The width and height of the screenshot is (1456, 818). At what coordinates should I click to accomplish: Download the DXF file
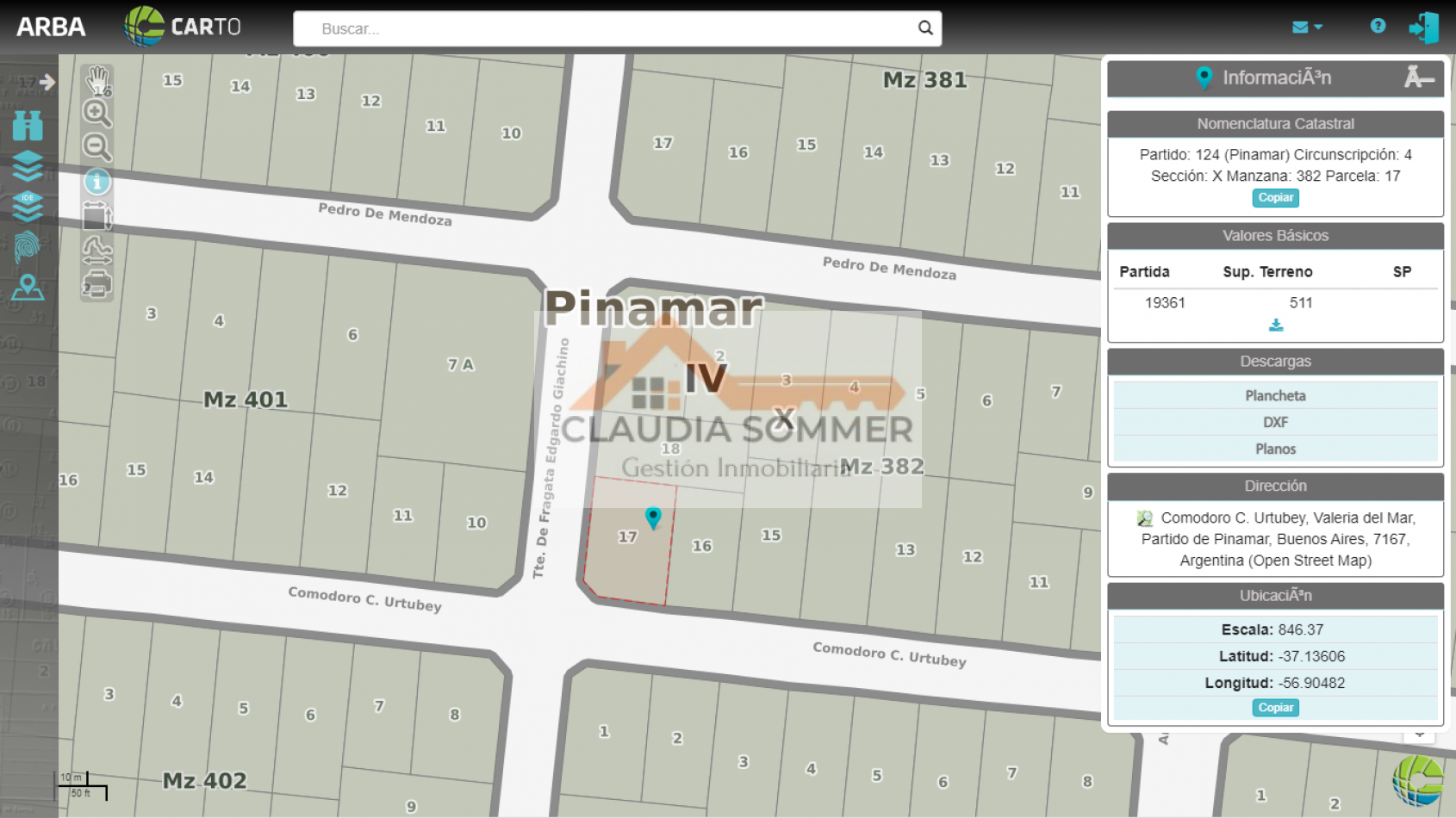point(1276,422)
